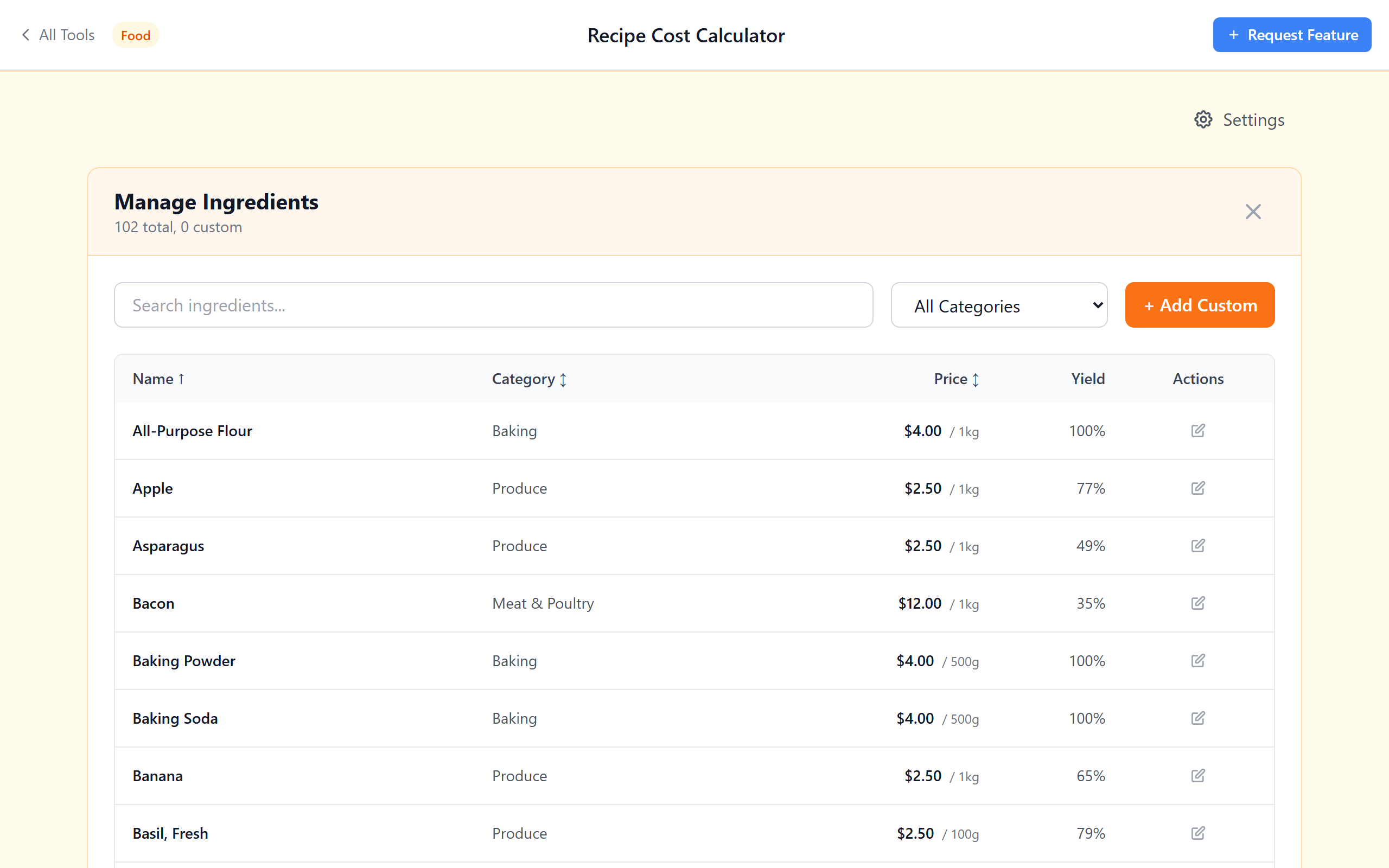
Task: Edit the Banana ingredient row
Action: pos(1198,776)
